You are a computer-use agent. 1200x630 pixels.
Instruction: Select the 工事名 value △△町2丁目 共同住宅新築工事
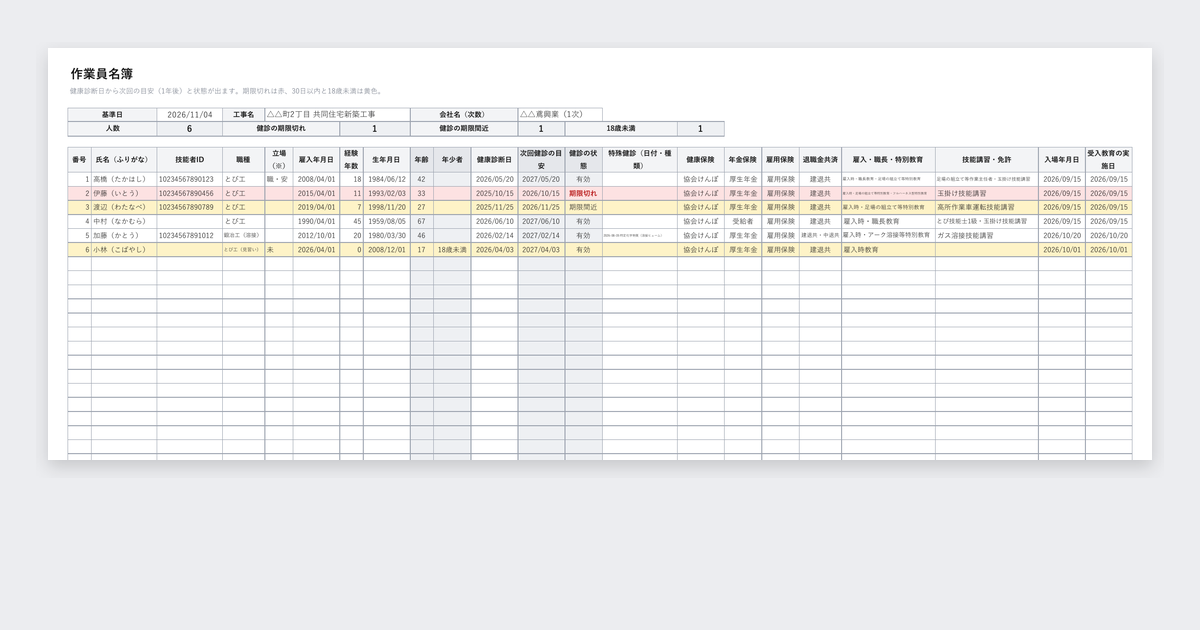pyautogui.click(x=337, y=115)
